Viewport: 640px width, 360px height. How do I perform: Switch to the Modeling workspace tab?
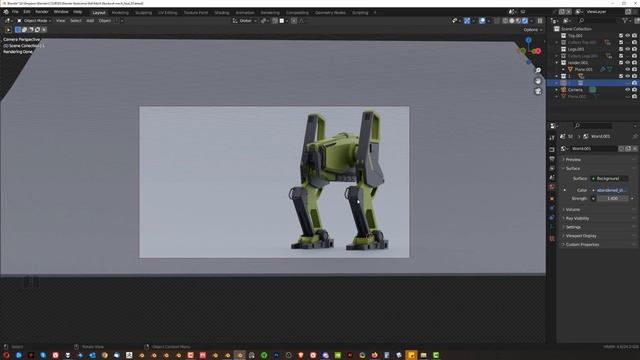click(x=120, y=13)
